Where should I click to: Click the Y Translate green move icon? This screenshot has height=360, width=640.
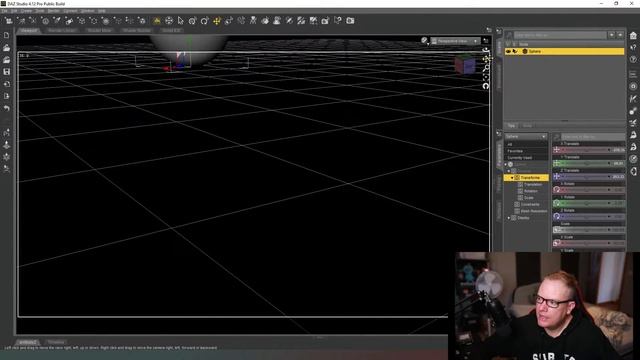point(557,163)
